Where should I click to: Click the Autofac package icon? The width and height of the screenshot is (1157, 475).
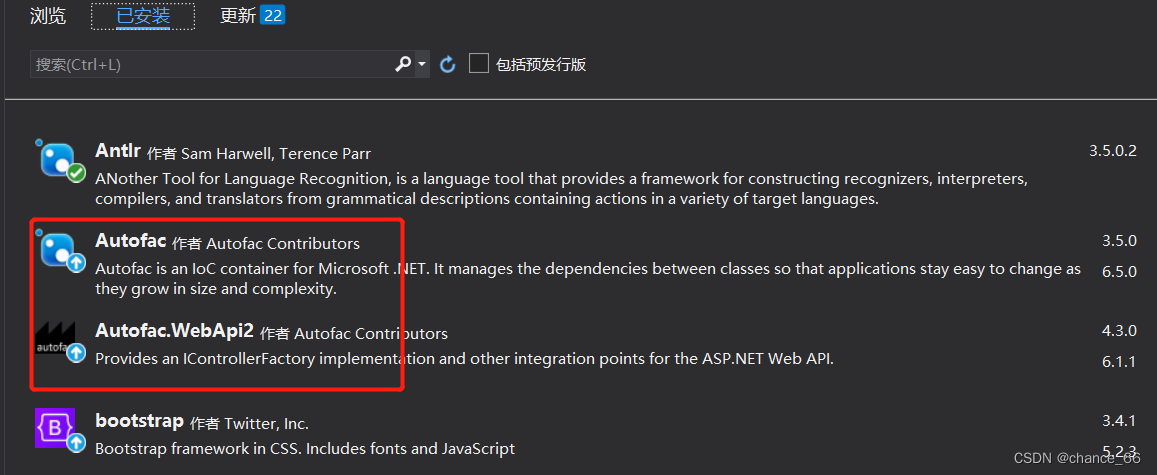tap(61, 251)
